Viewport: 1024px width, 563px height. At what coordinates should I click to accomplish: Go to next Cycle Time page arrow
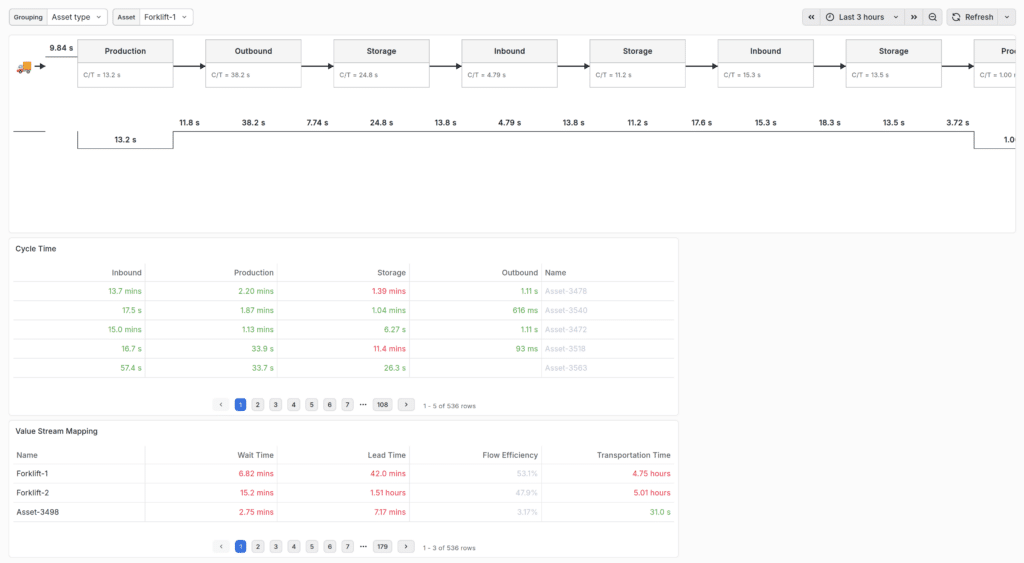coord(406,405)
